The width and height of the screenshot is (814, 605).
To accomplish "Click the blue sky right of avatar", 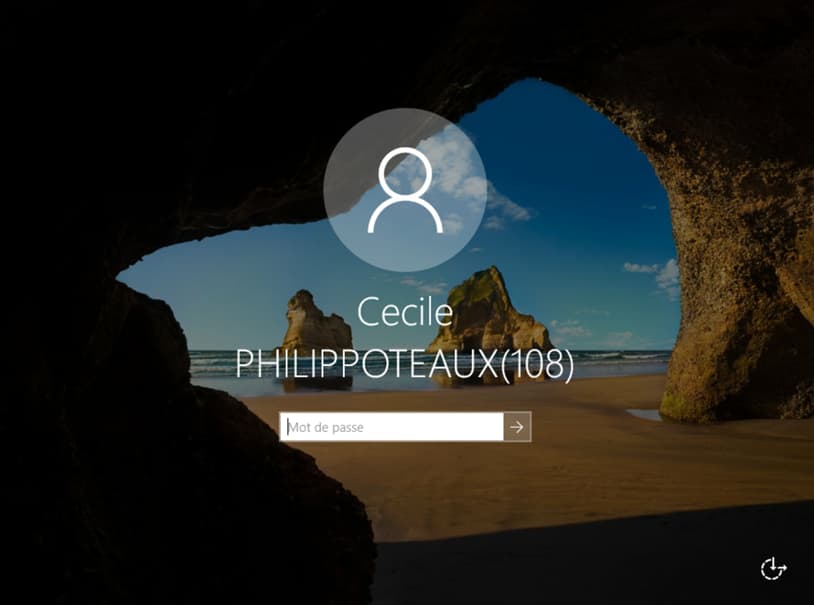I will coord(571,171).
